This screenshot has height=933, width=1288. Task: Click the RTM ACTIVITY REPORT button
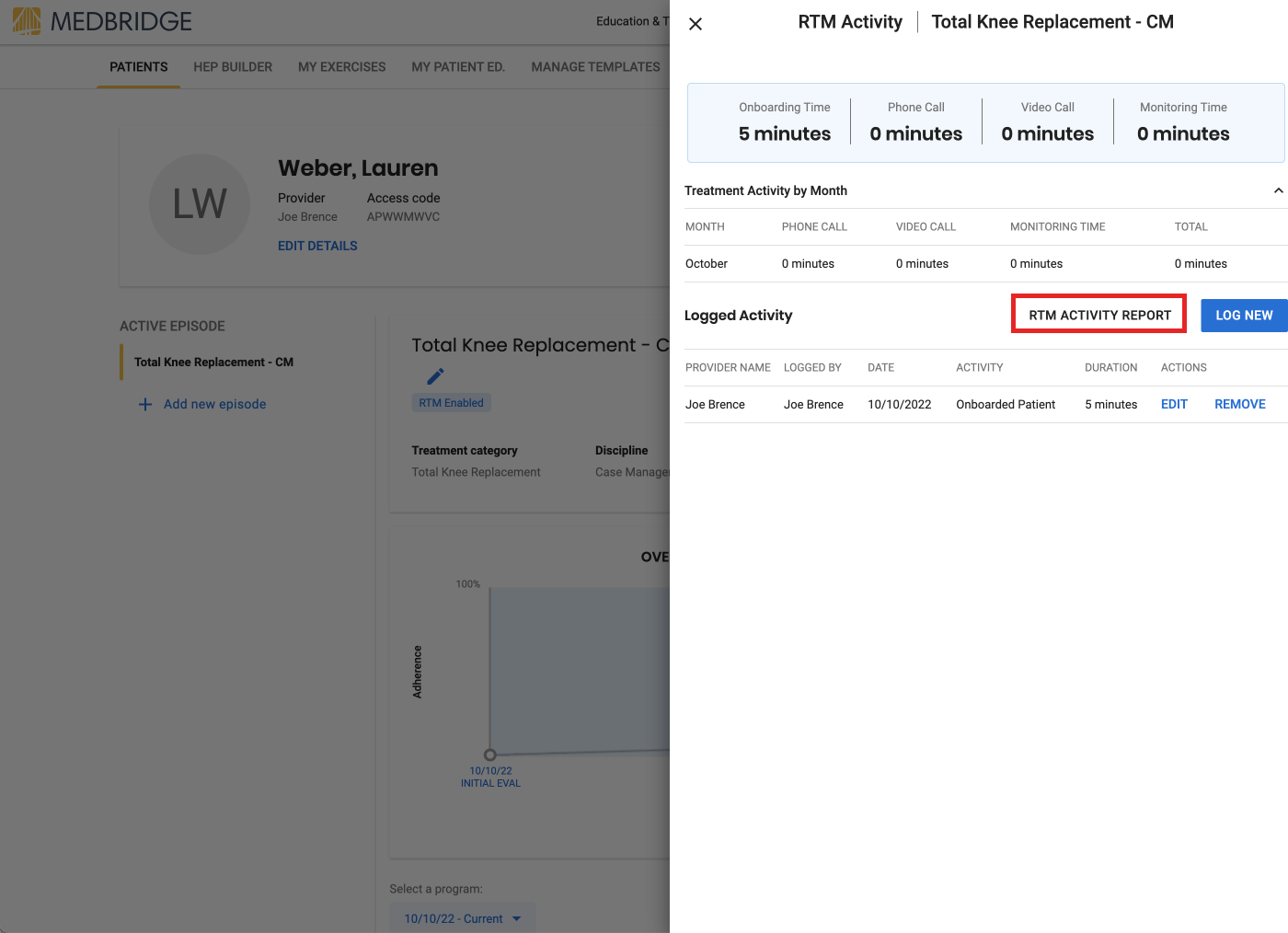pyautogui.click(x=1099, y=315)
